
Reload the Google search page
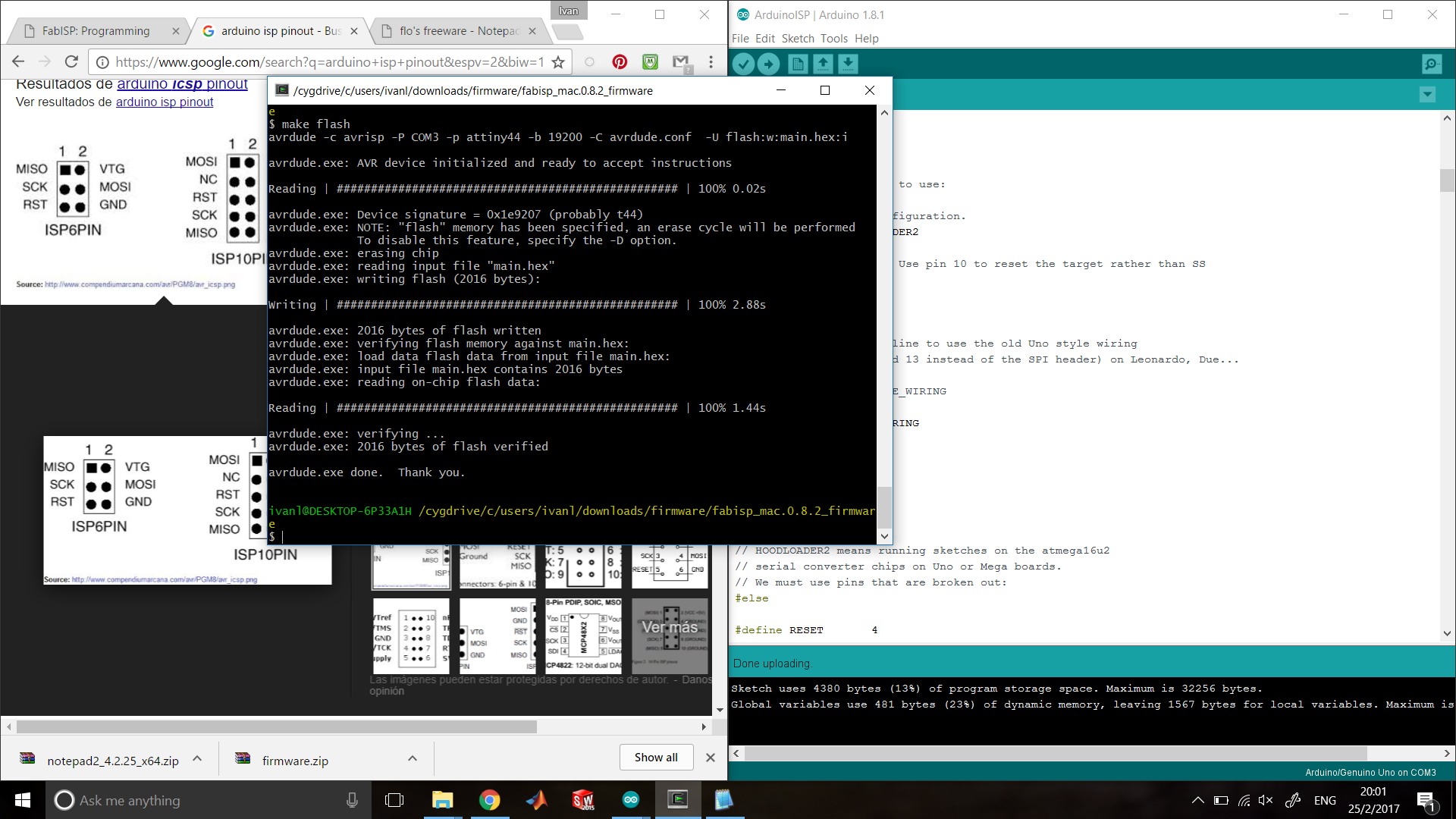(x=71, y=62)
